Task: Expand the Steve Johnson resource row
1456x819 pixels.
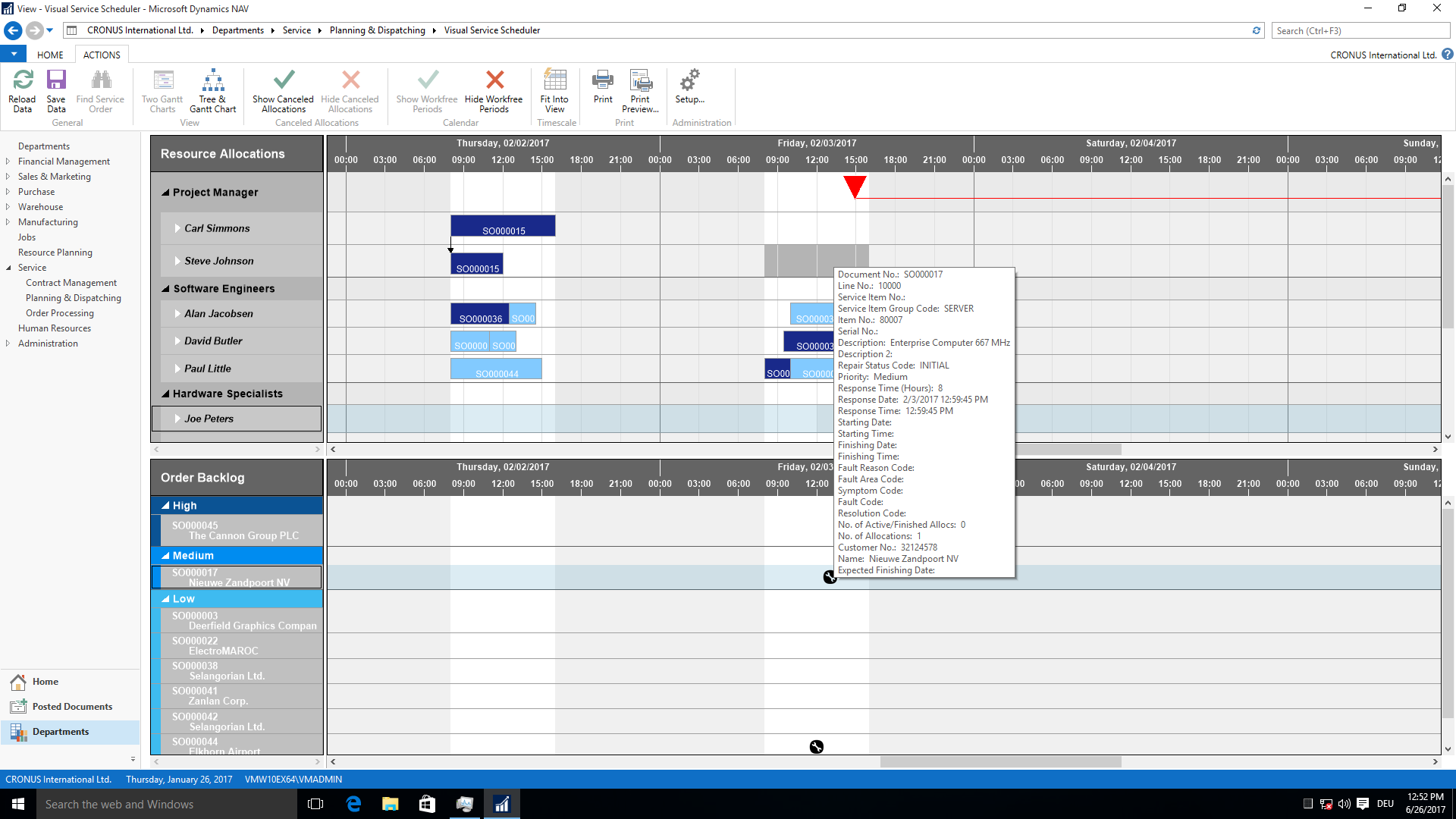Action: coord(177,261)
